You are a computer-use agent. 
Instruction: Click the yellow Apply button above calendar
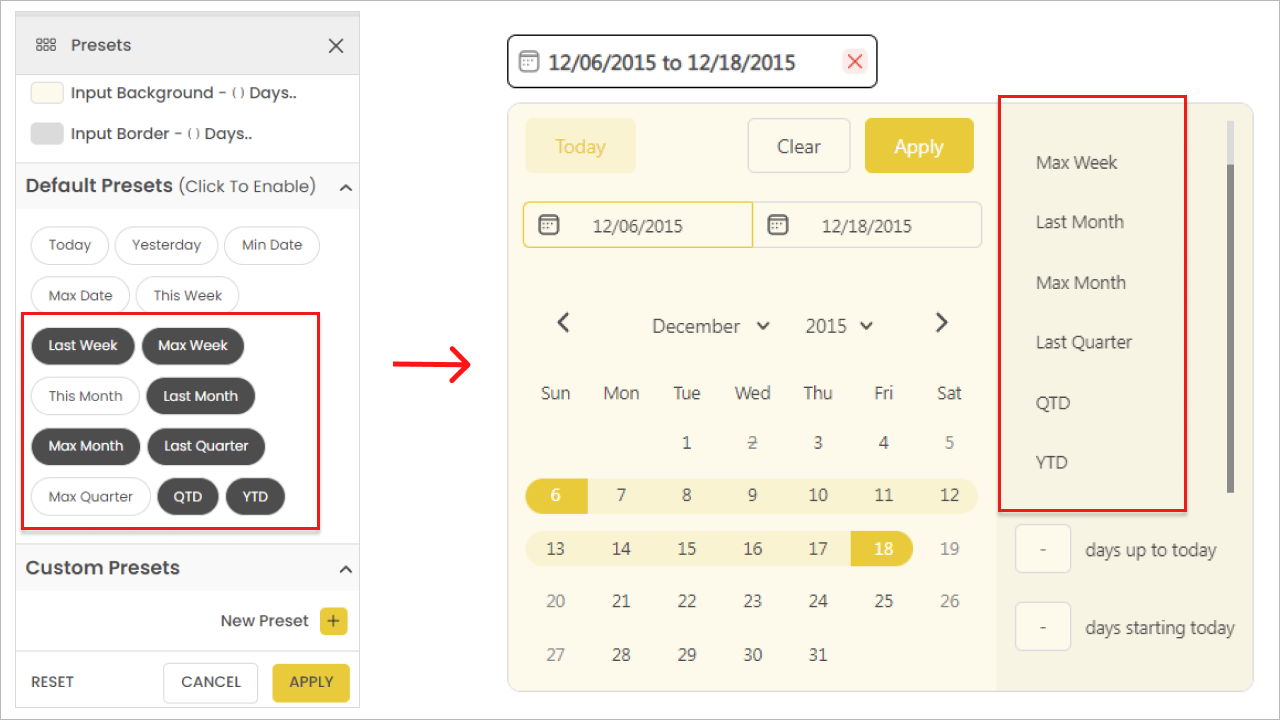tap(918, 146)
